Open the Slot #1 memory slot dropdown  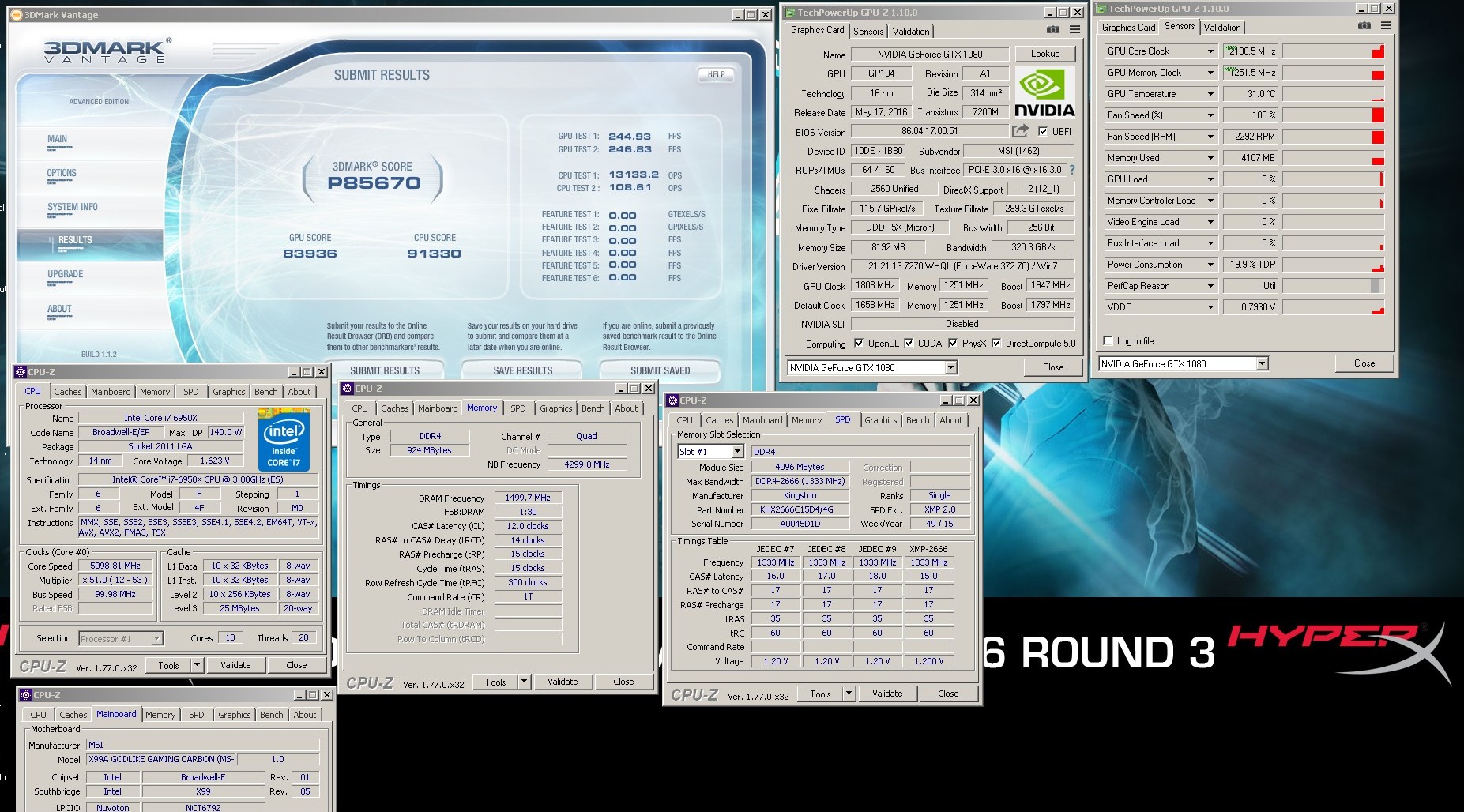pyautogui.click(x=737, y=452)
